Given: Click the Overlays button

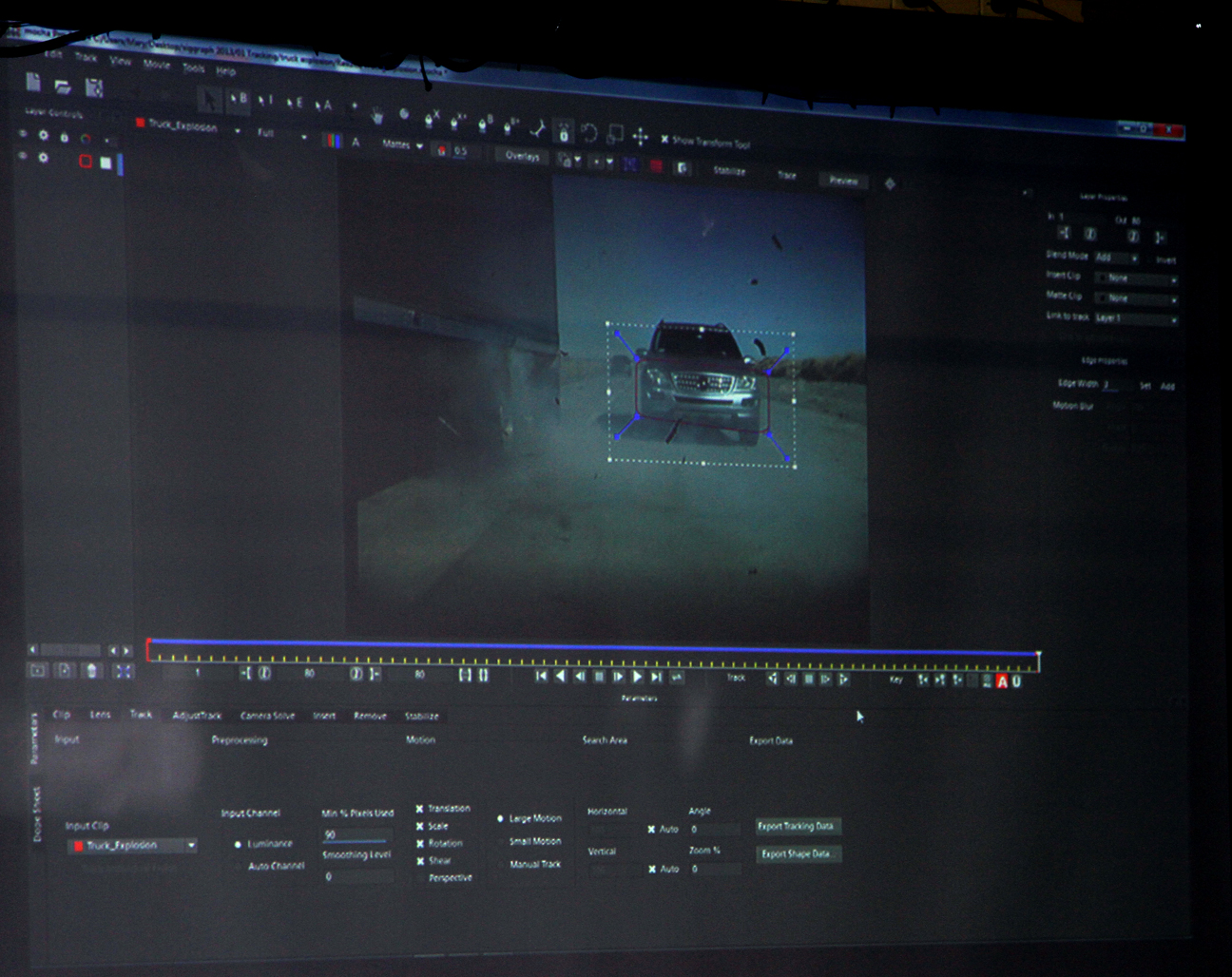Looking at the screenshot, I should 522,156.
